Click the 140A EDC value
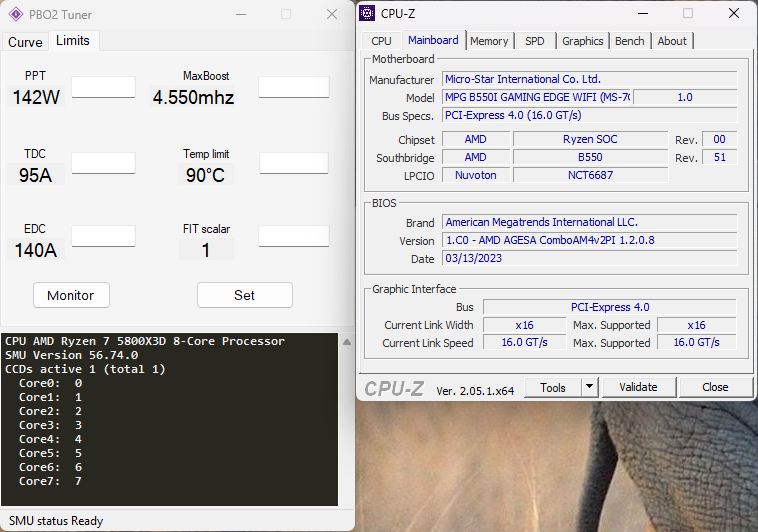This screenshot has width=758, height=532. coord(36,250)
